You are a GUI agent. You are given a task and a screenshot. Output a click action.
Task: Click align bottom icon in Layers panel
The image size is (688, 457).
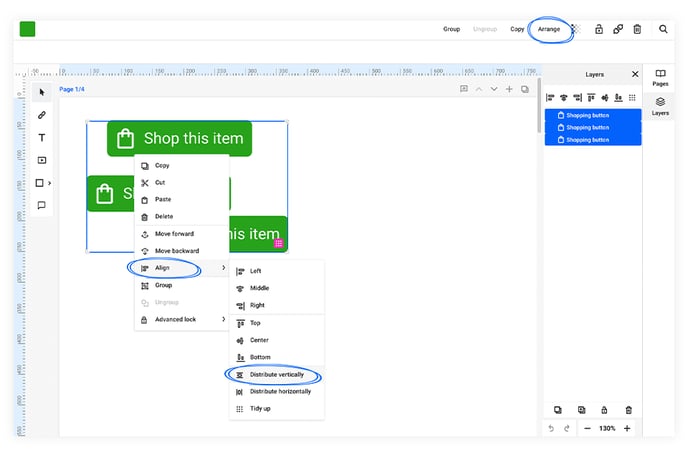point(618,97)
